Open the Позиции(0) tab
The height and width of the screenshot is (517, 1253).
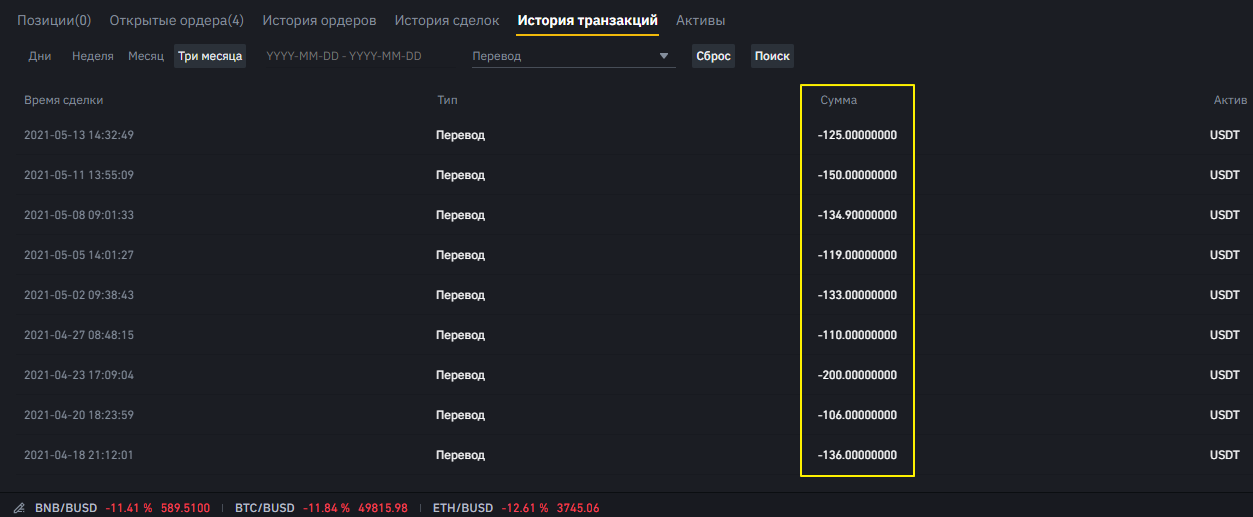pyautogui.click(x=54, y=20)
